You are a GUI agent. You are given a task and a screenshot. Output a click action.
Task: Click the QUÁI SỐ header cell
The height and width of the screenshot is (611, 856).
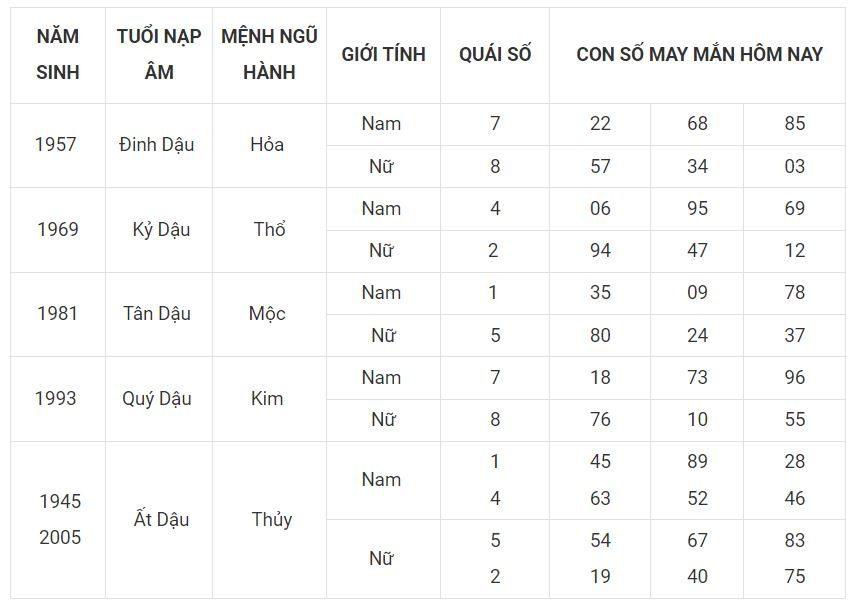click(x=495, y=55)
